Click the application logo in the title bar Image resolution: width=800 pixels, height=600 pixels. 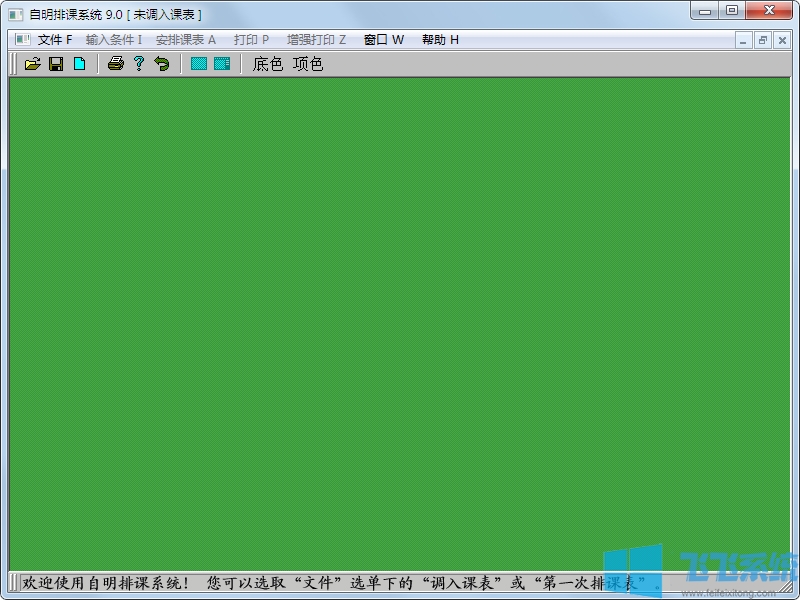pos(14,14)
